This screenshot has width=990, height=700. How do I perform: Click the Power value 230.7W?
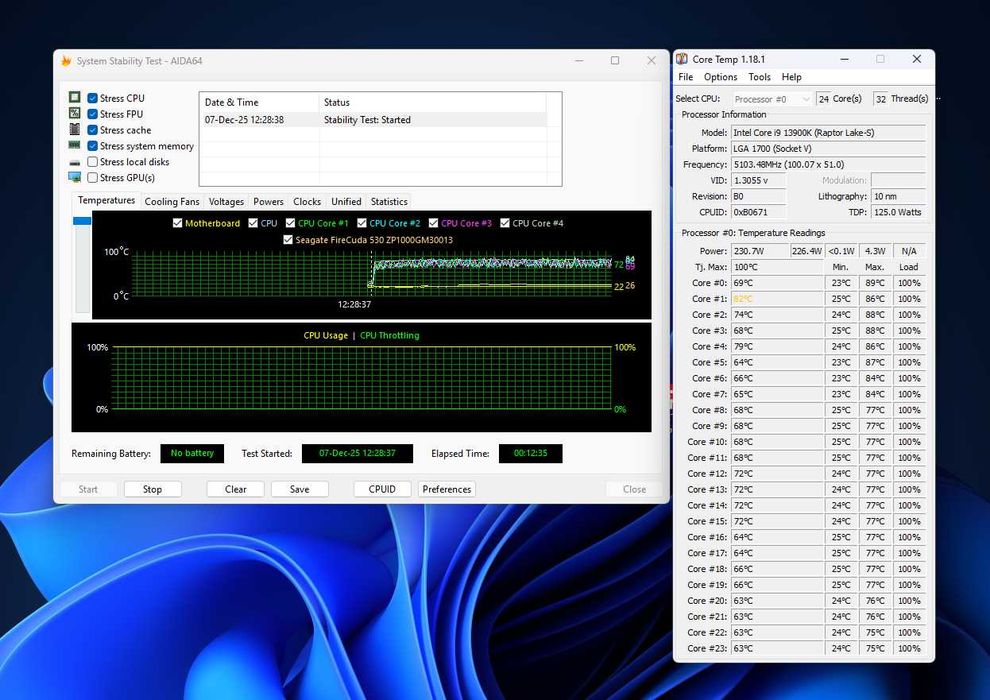[x=760, y=251]
